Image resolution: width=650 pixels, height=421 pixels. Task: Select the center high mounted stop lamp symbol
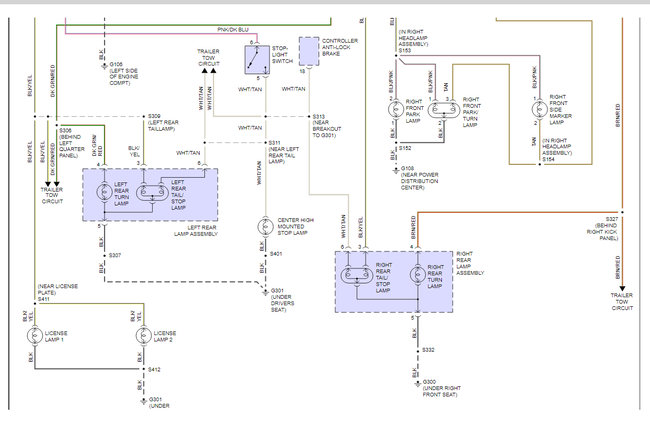[266, 227]
